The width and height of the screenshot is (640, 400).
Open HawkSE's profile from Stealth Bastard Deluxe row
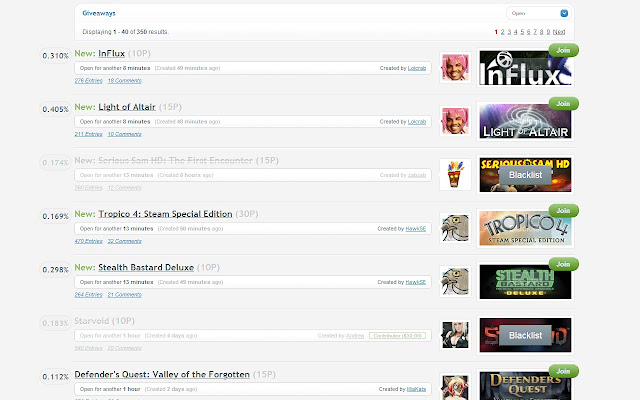pyautogui.click(x=416, y=282)
